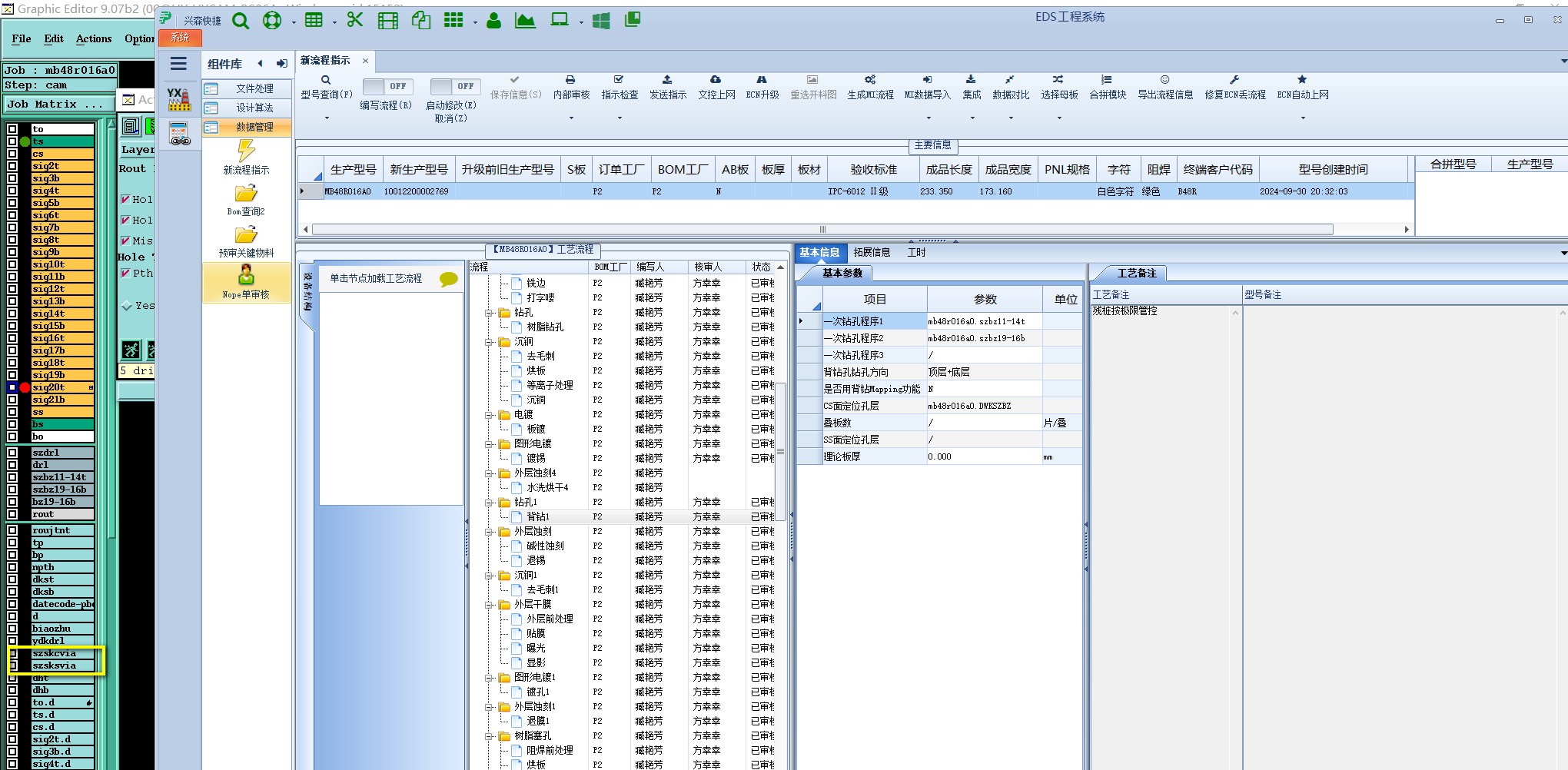
Task: Open 预审关键物料 folder icon
Action: 246,234
